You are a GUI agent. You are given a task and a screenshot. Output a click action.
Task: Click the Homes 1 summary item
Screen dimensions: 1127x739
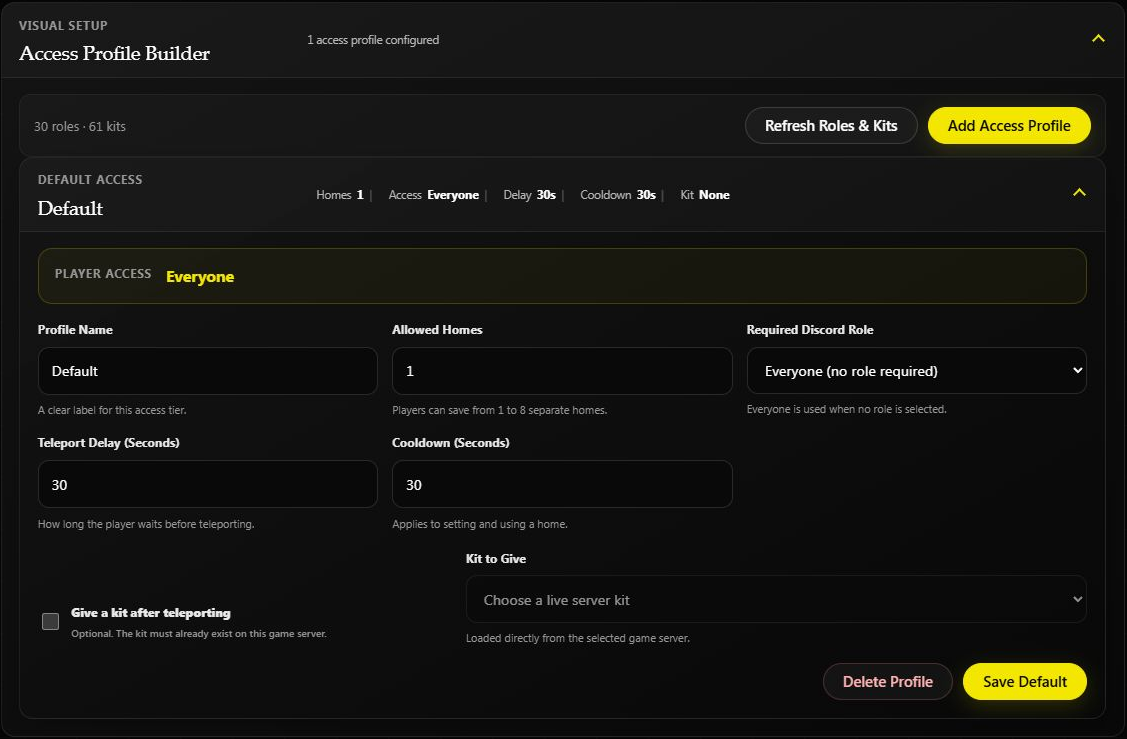click(340, 195)
